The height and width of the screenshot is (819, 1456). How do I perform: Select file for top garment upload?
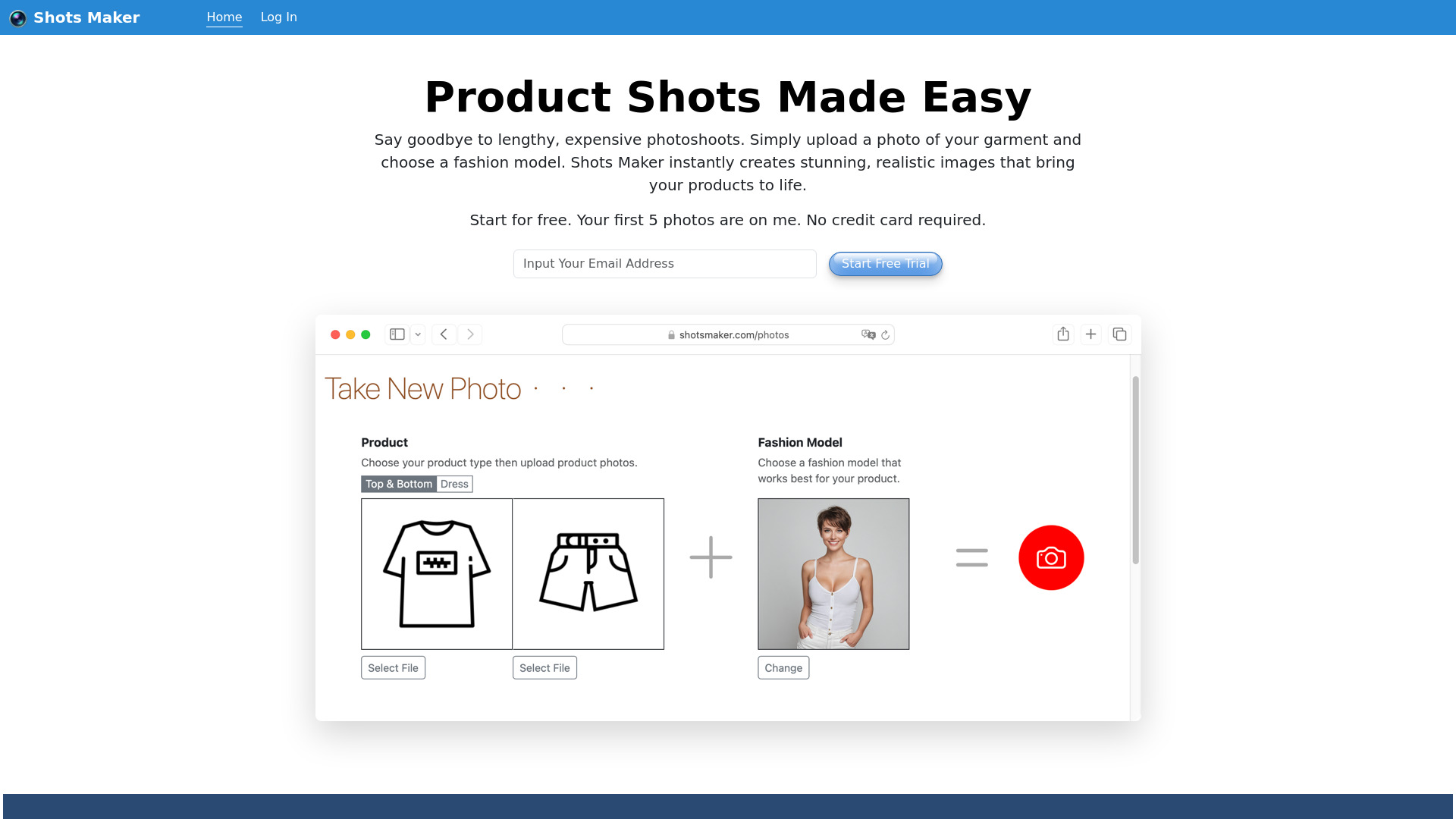pyautogui.click(x=392, y=667)
